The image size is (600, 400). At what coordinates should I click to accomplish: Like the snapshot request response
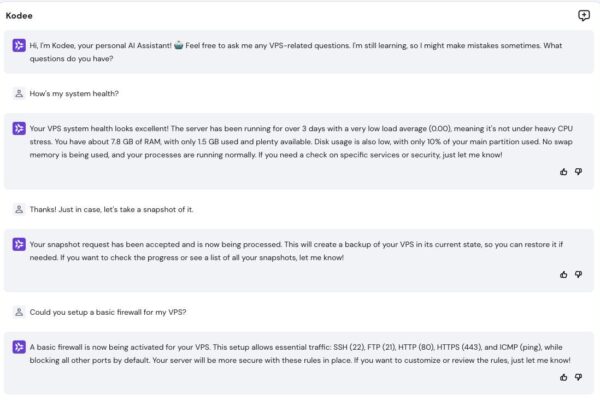(563, 274)
